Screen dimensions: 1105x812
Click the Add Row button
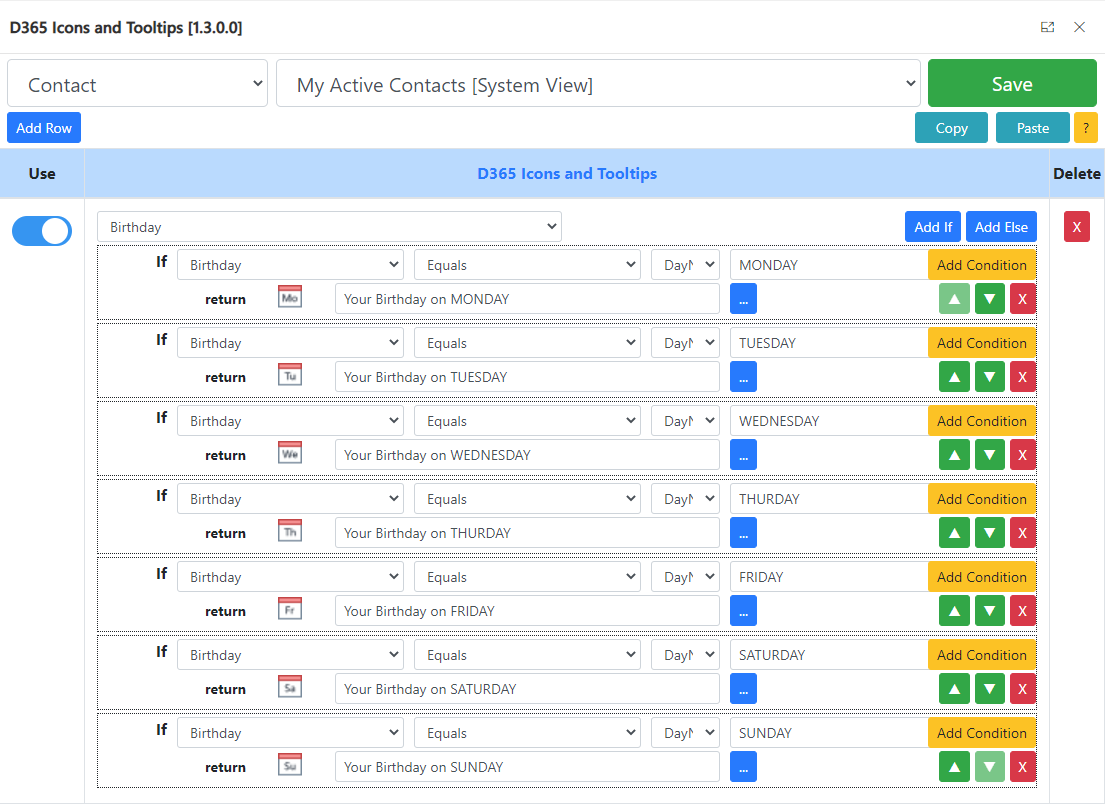[x=44, y=128]
